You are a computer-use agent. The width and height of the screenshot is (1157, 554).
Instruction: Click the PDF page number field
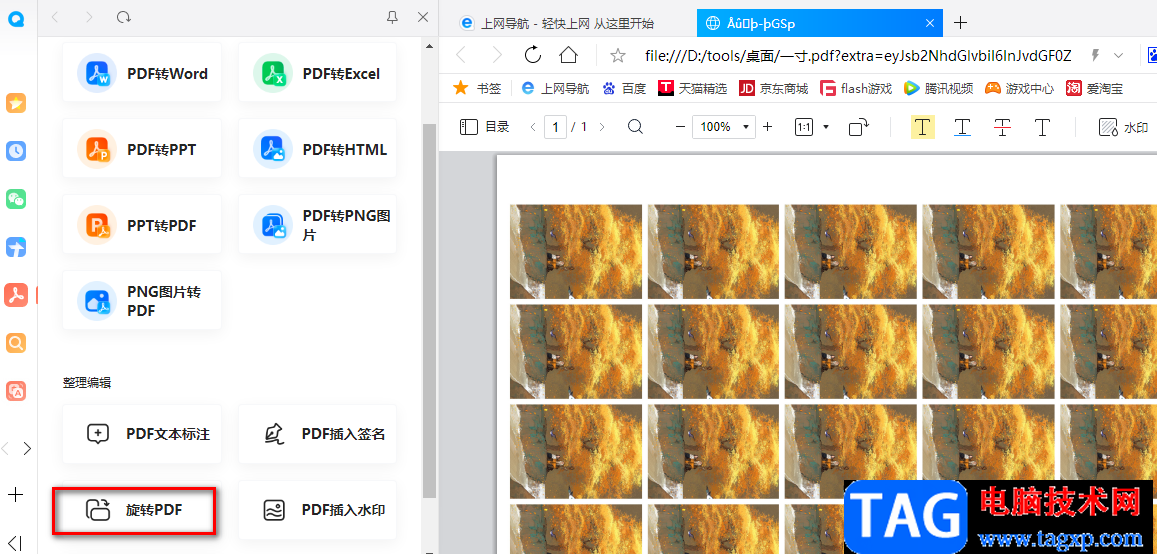(556, 127)
